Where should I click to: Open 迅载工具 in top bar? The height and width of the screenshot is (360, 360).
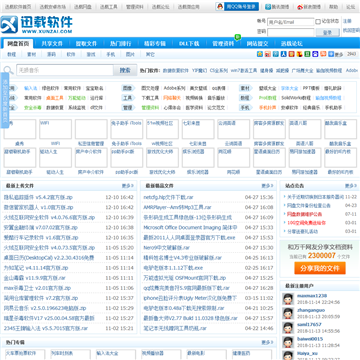coord(110,7)
